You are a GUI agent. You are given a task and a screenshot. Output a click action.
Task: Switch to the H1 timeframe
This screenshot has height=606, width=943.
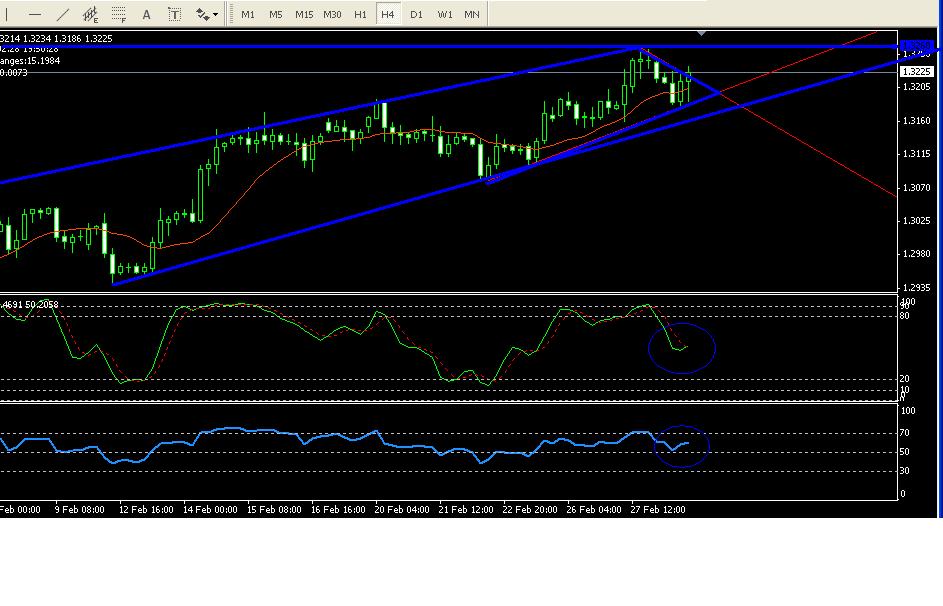pos(360,14)
